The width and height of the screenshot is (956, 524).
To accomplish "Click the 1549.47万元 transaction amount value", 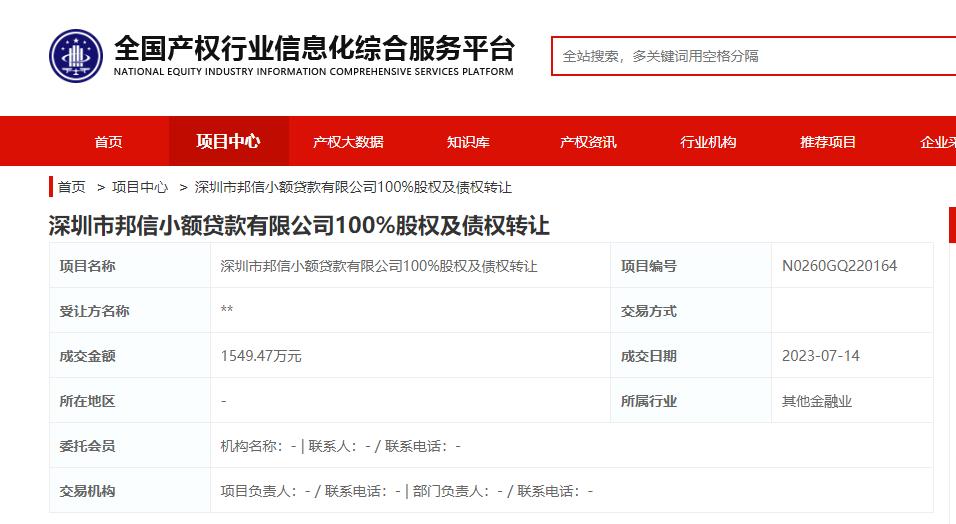I will (261, 356).
